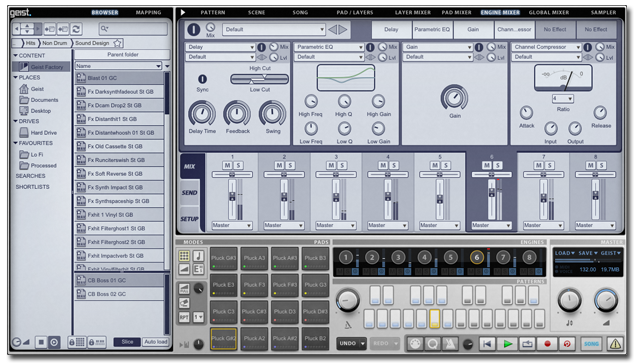The height and width of the screenshot is (363, 634).
Task: Toggle Parametric EQ power button
Action: point(370,47)
